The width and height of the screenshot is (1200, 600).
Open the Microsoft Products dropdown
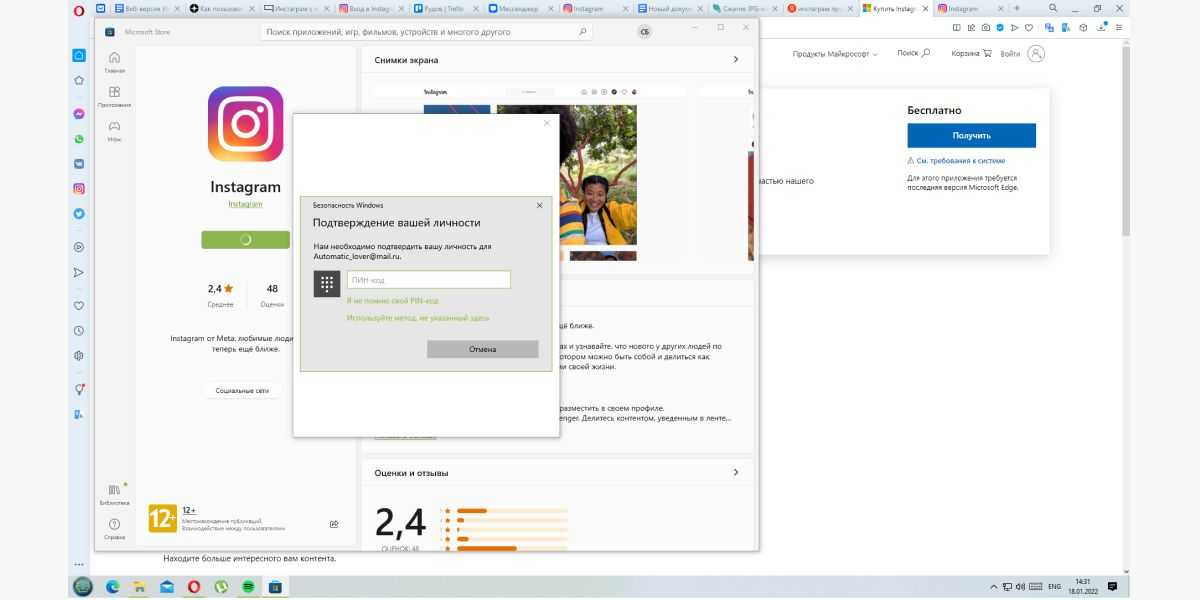835,54
